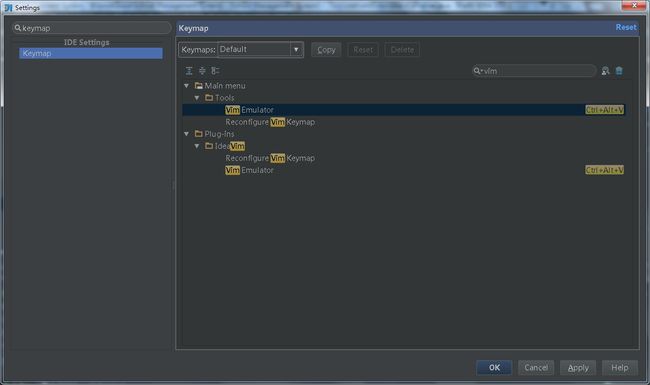The image size is (650, 385).
Task: Click the Collapse All tree icon
Action: pyautogui.click(x=202, y=71)
